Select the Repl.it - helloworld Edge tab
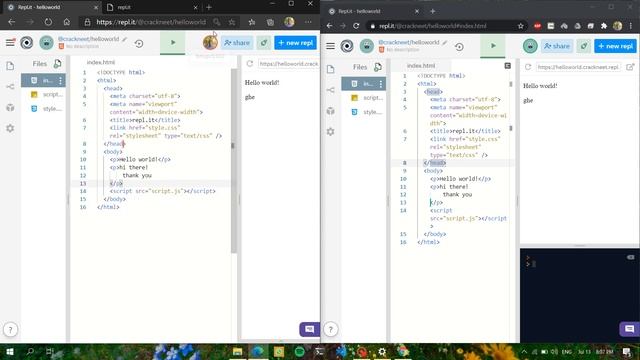This screenshot has width=640, height=360. click(51, 7)
